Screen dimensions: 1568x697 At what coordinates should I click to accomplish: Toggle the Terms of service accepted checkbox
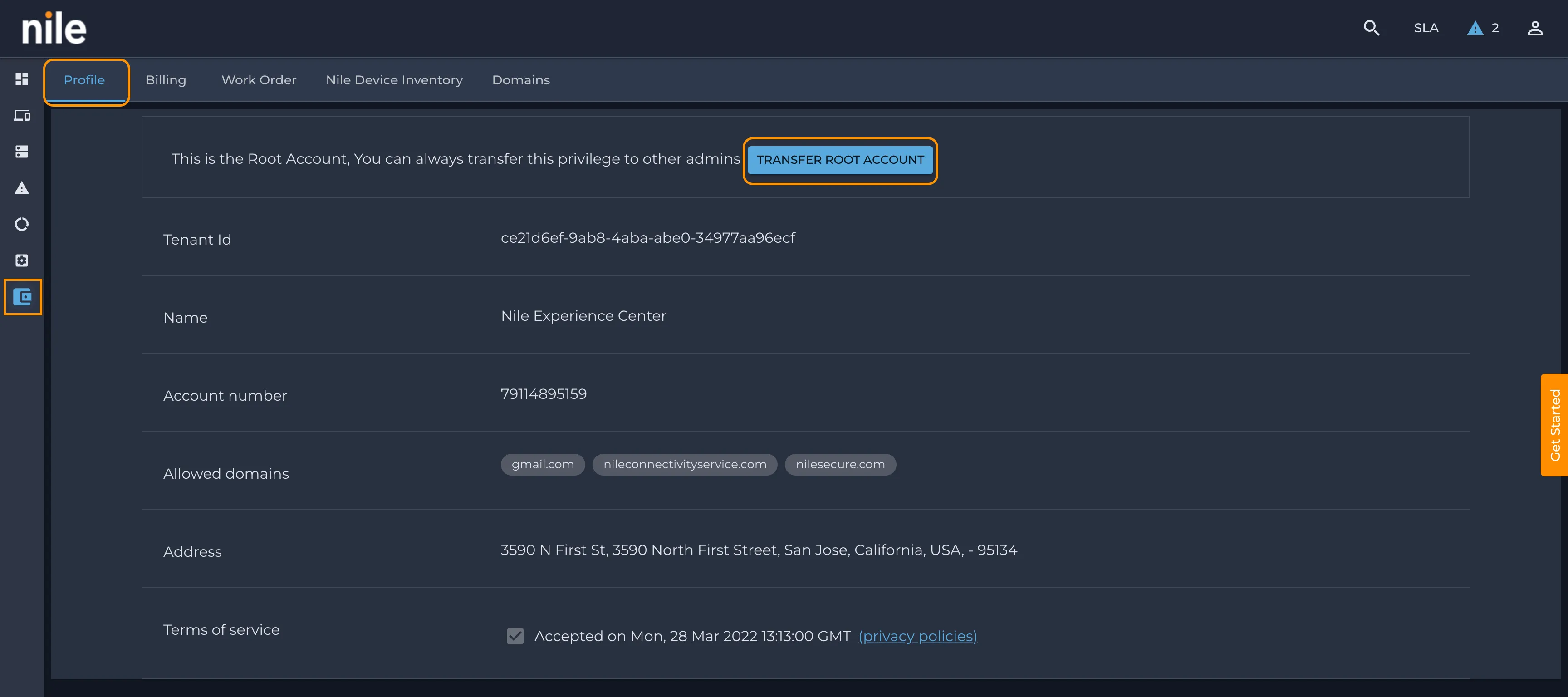pyautogui.click(x=515, y=636)
